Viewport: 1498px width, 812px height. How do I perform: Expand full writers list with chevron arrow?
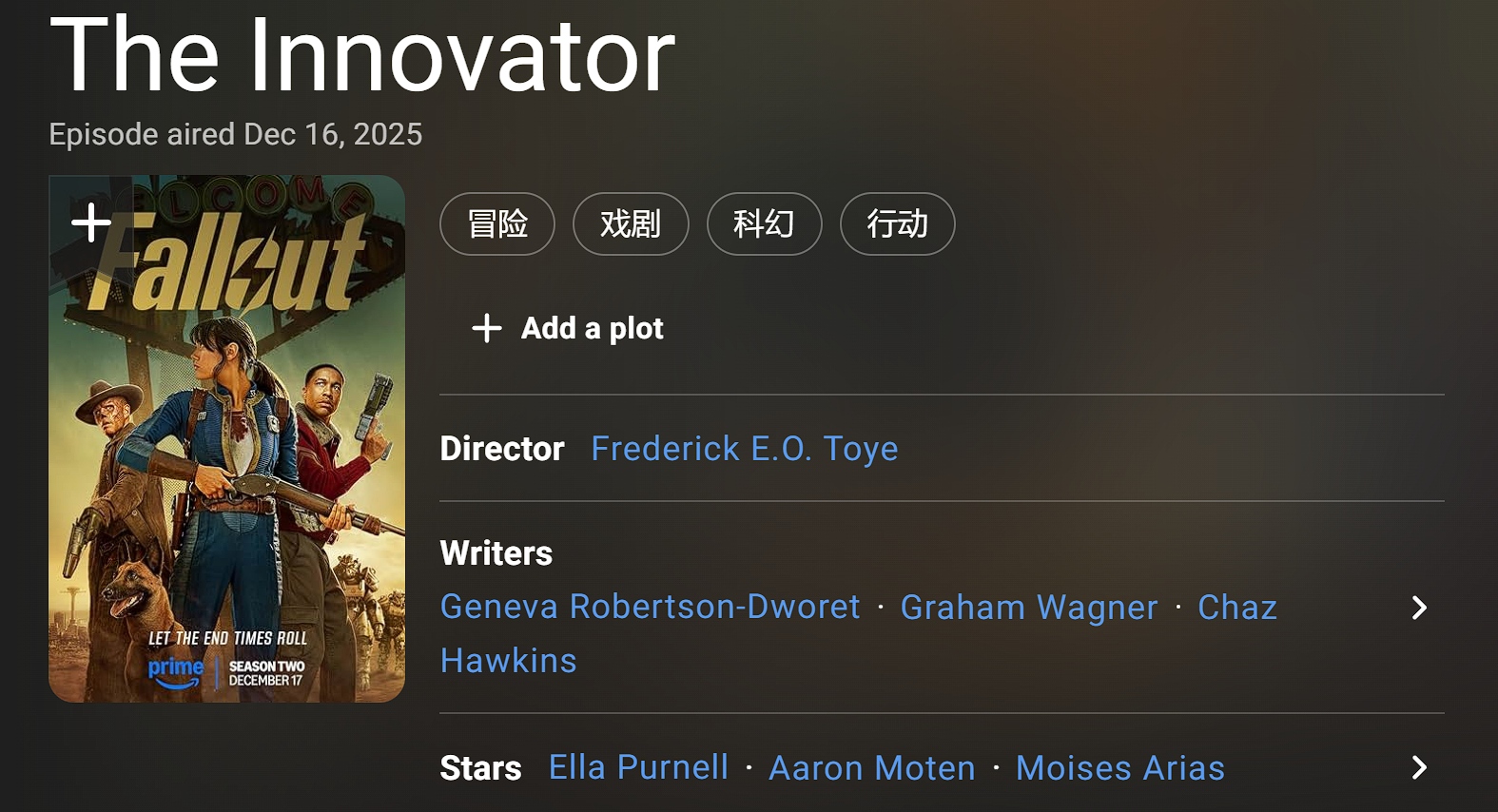(1419, 608)
